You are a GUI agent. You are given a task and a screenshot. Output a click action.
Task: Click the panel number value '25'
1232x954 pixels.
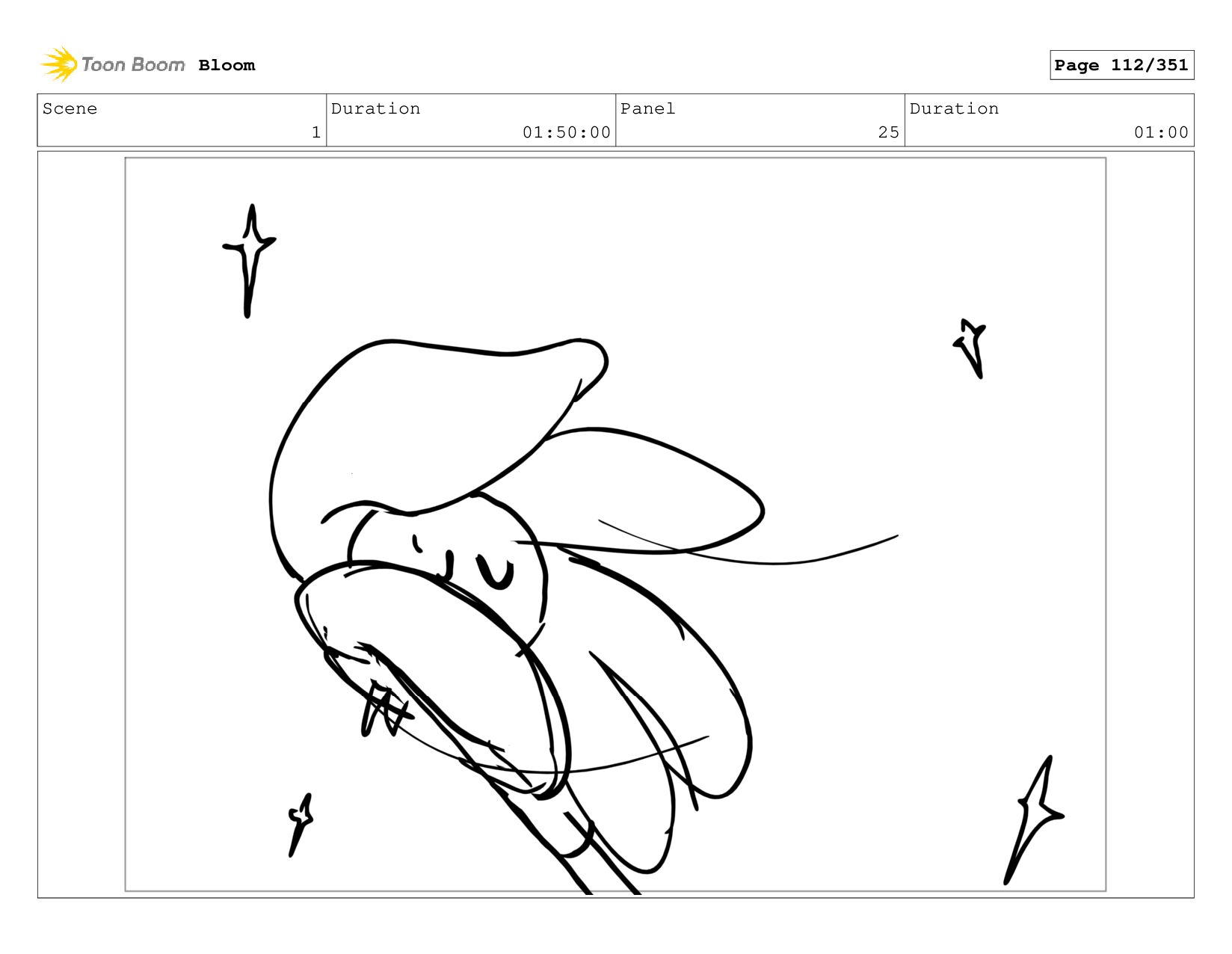(x=889, y=132)
